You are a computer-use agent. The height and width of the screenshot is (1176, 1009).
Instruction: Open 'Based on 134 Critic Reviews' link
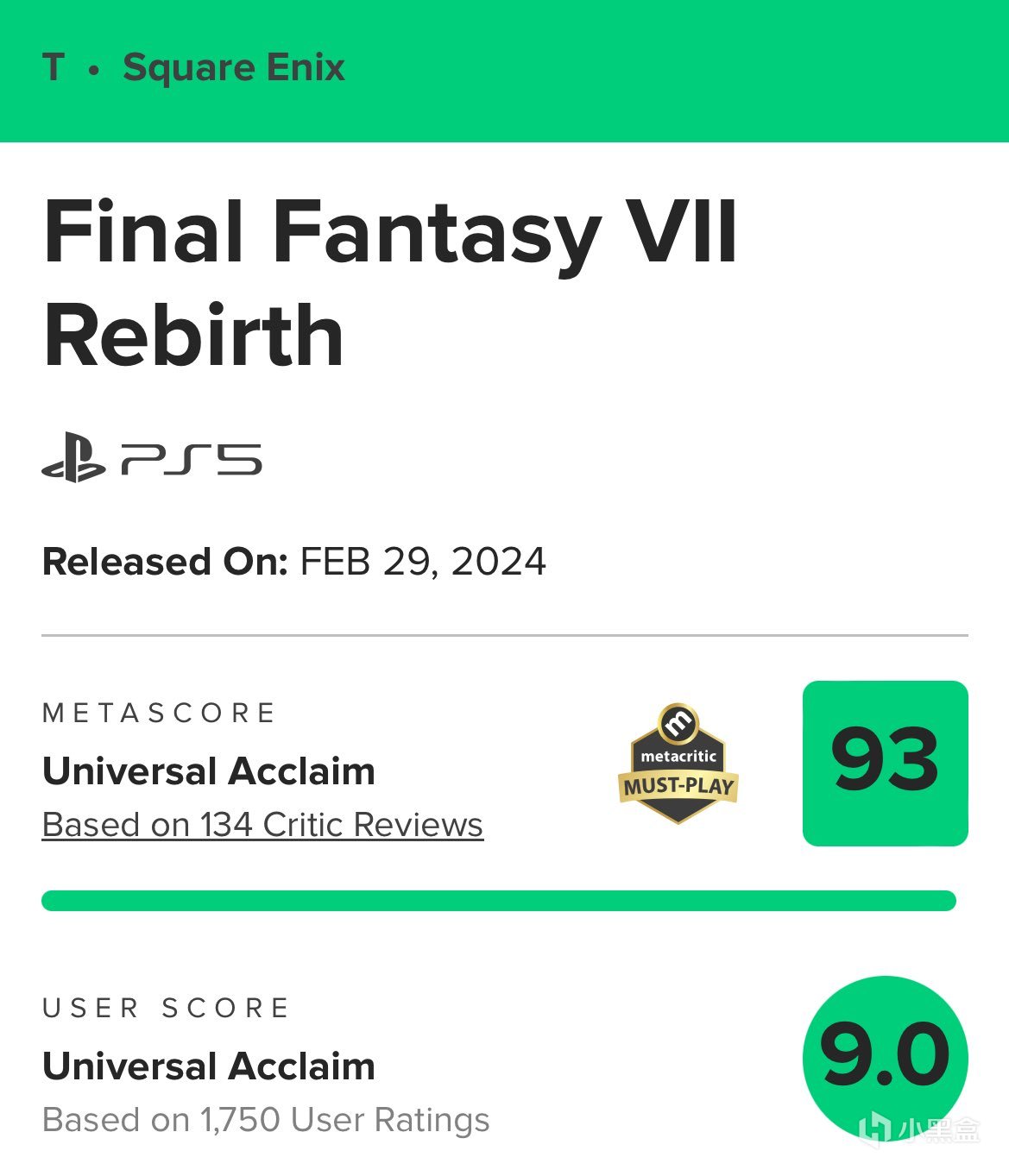262,825
